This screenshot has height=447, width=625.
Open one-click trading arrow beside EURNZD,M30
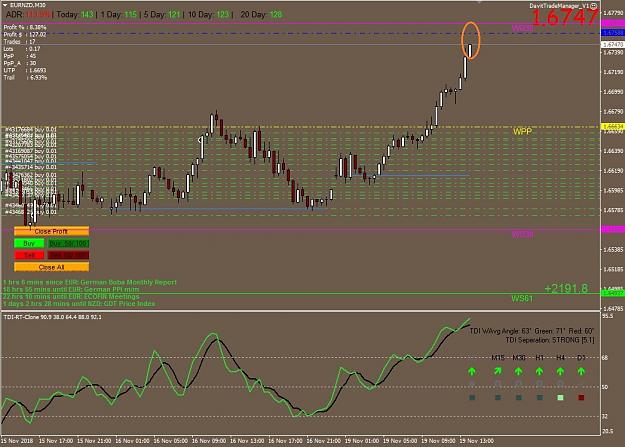coord(5,5)
